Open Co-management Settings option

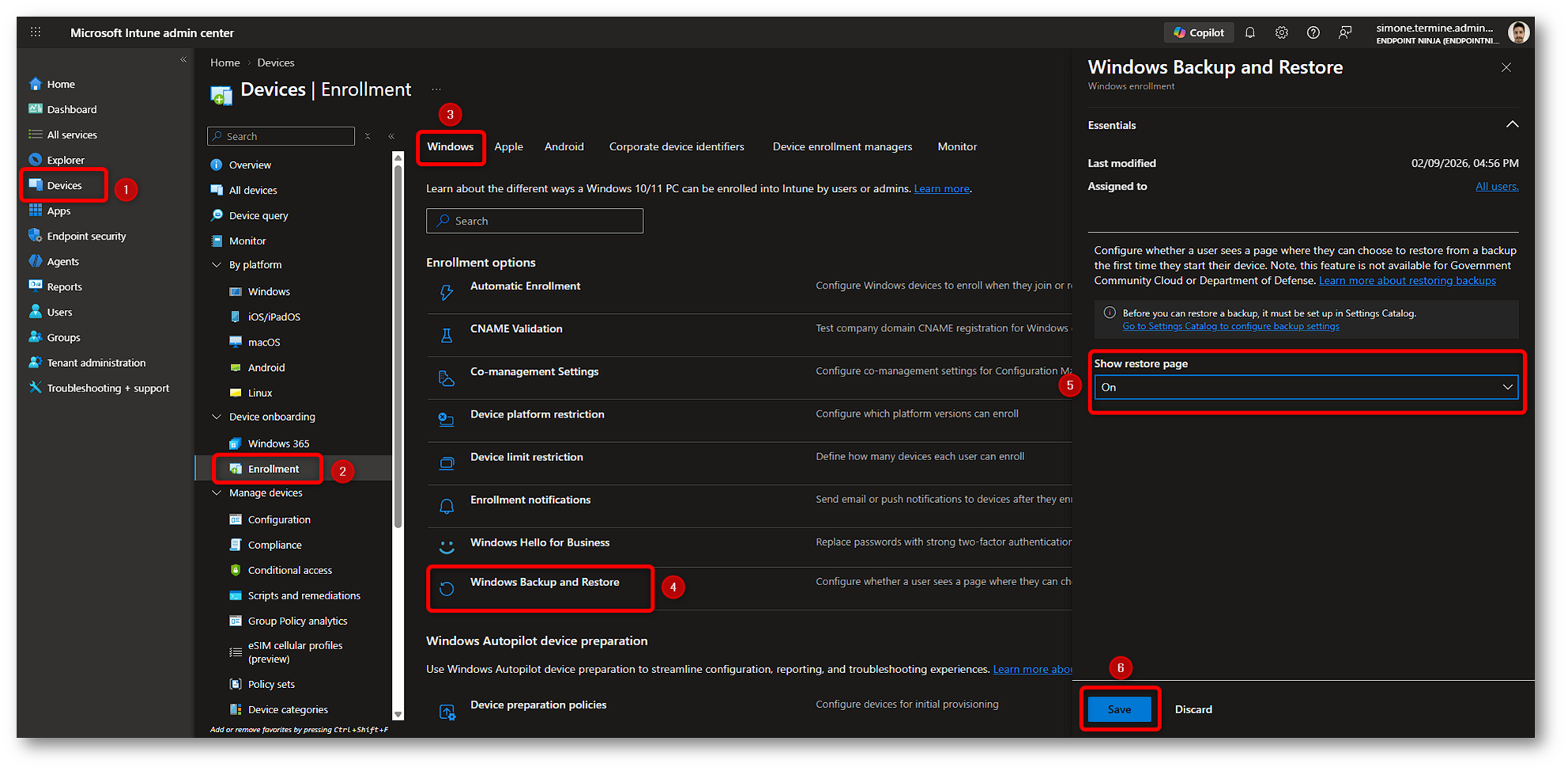[x=534, y=371]
